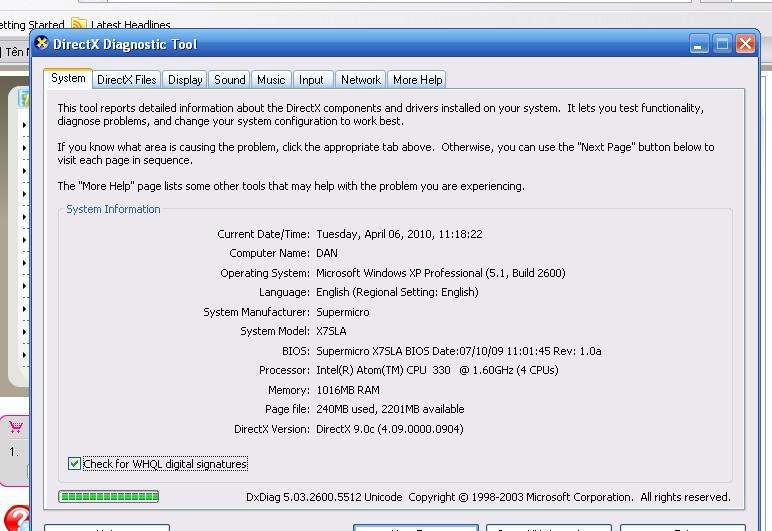The height and width of the screenshot is (531, 772).
Task: Click the shopping cart icon in the browser page
Action: click(x=16, y=426)
